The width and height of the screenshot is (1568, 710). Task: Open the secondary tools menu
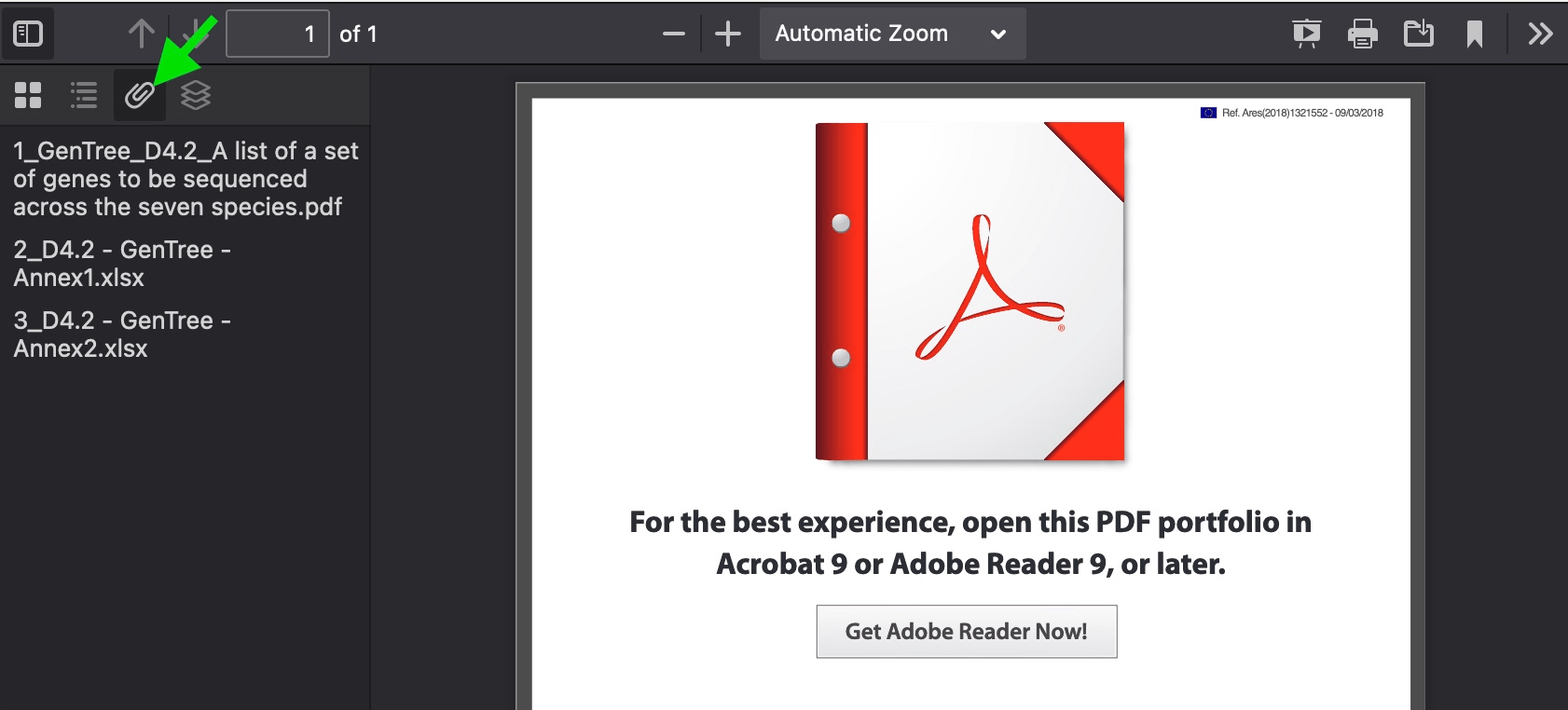[1540, 34]
